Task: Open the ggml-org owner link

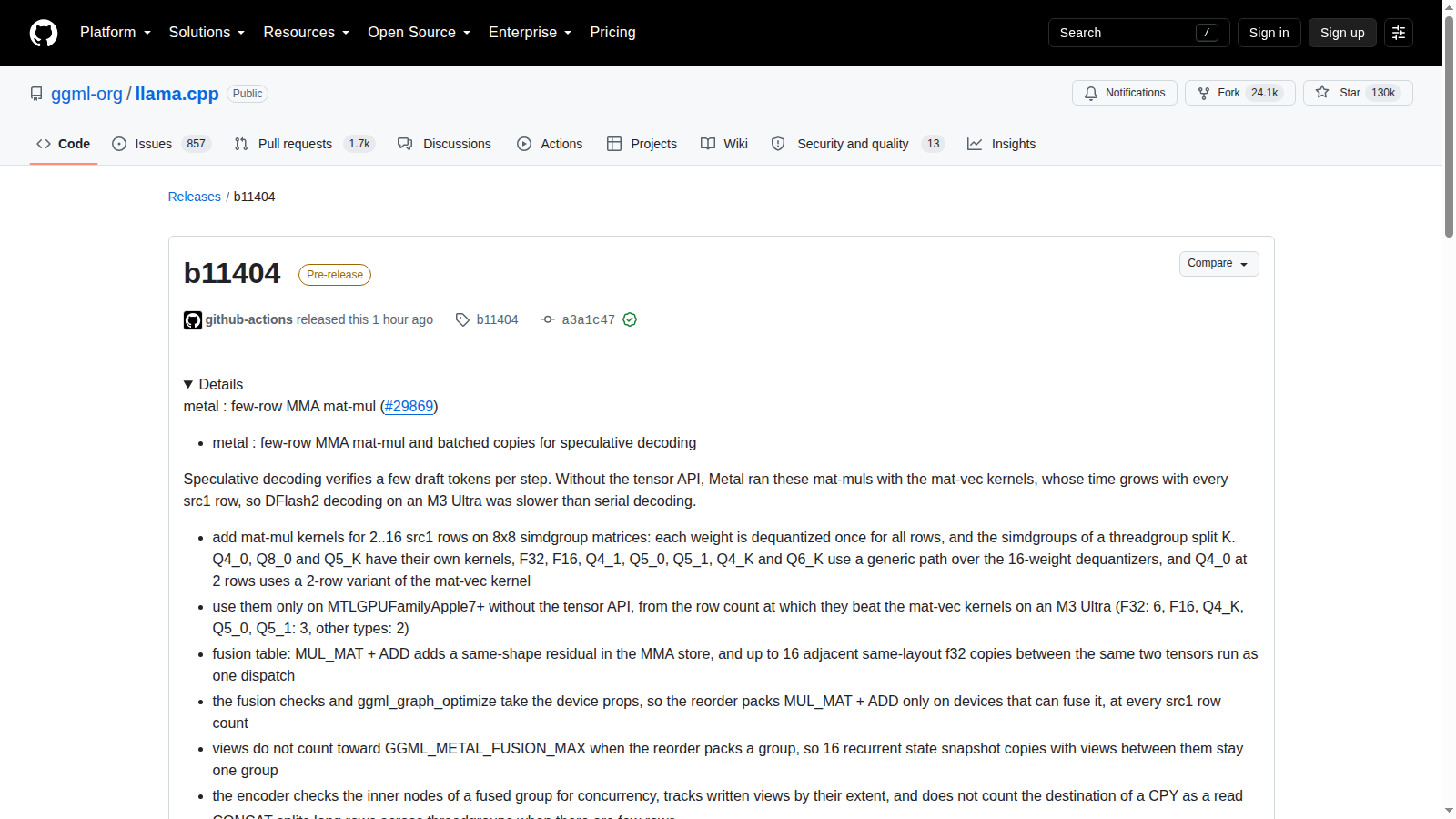Action: tap(86, 94)
